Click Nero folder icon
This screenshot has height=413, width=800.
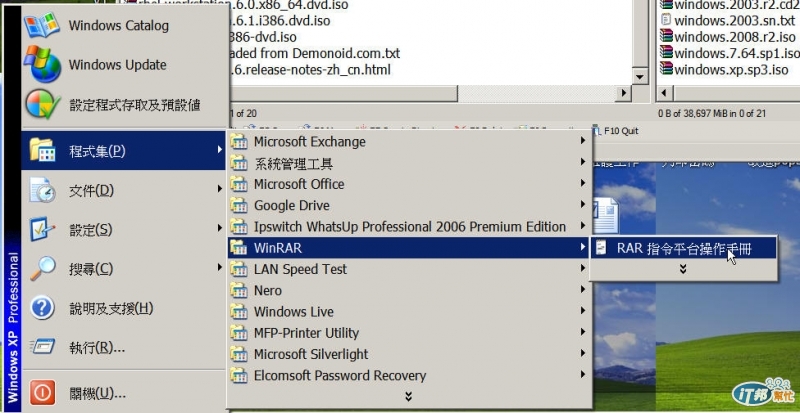[x=239, y=290]
